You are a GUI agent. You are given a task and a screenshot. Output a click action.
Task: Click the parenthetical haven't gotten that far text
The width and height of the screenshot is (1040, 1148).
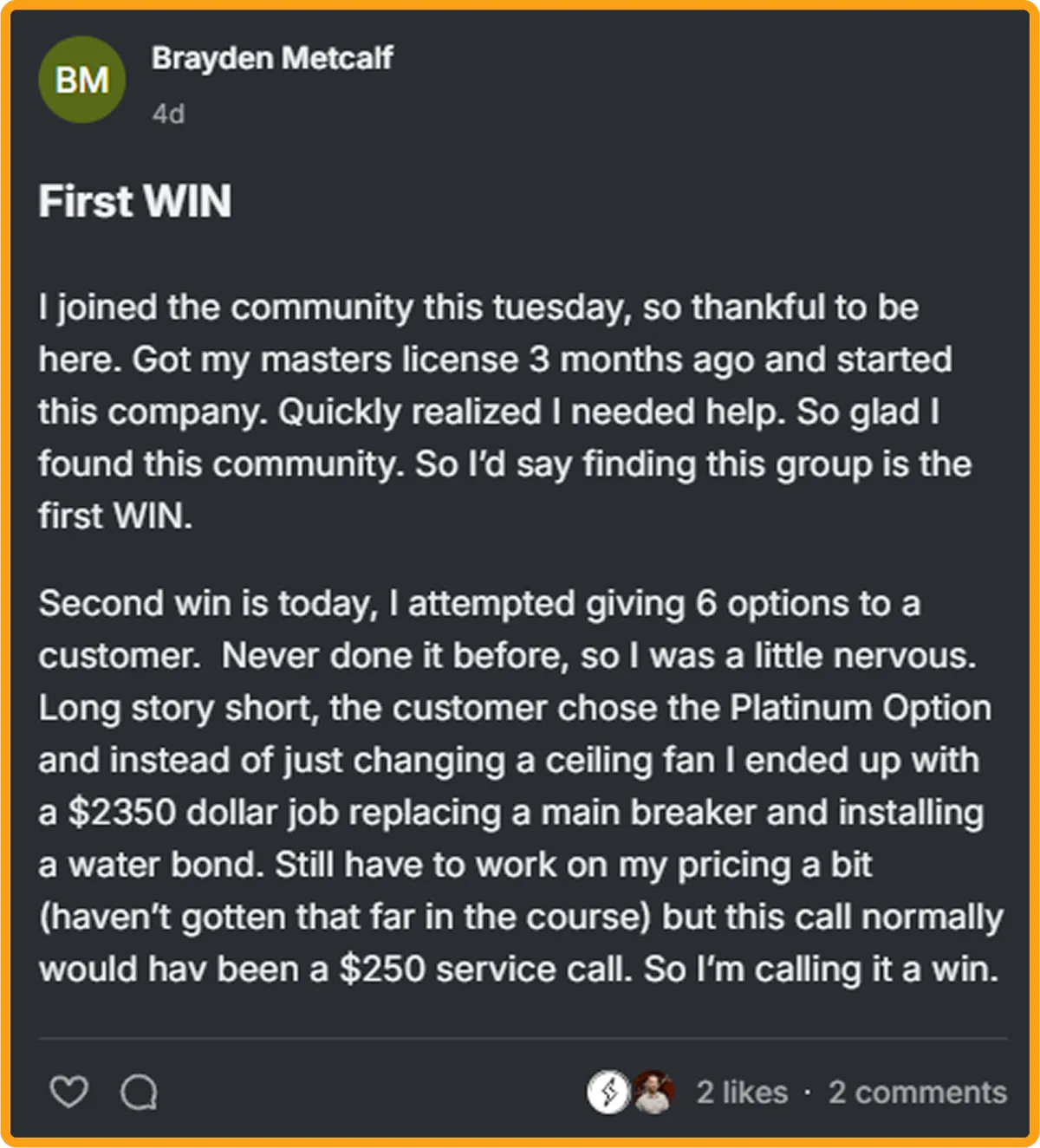pyautogui.click(x=345, y=918)
